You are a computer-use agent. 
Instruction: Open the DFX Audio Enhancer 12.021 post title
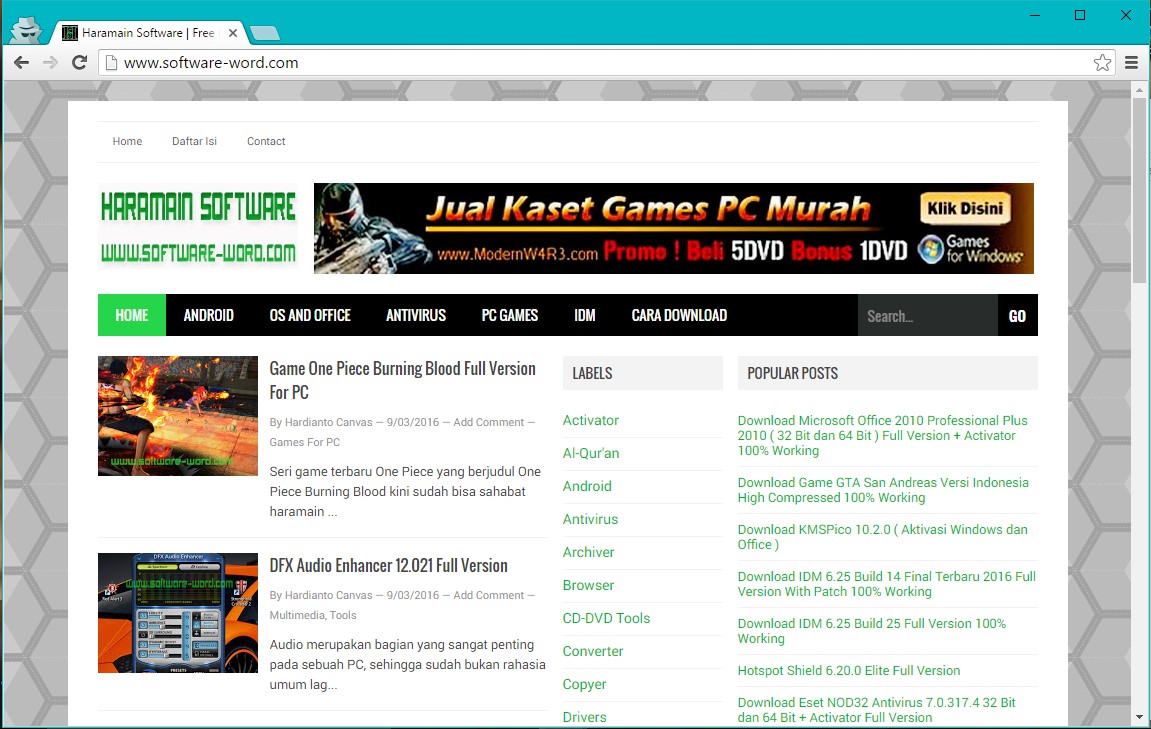(388, 565)
